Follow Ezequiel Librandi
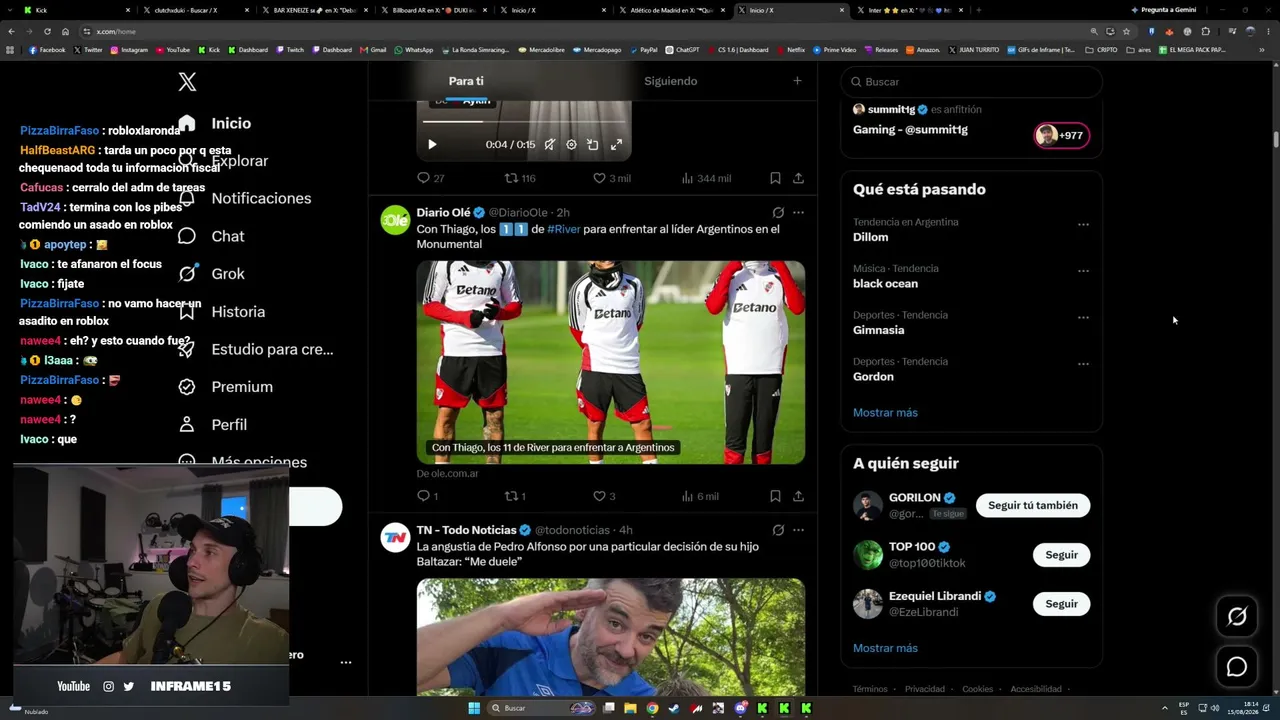The image size is (1280, 720). 1061,604
